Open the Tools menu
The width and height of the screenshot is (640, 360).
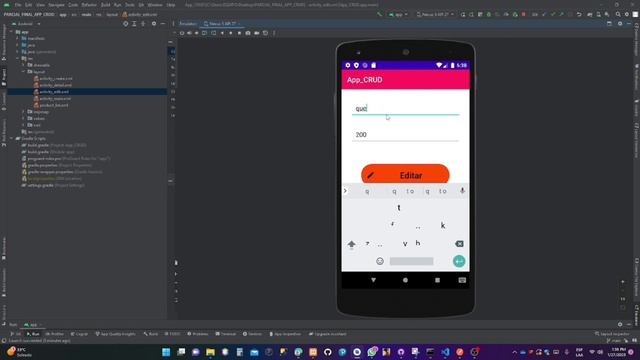click(x=130, y=5)
